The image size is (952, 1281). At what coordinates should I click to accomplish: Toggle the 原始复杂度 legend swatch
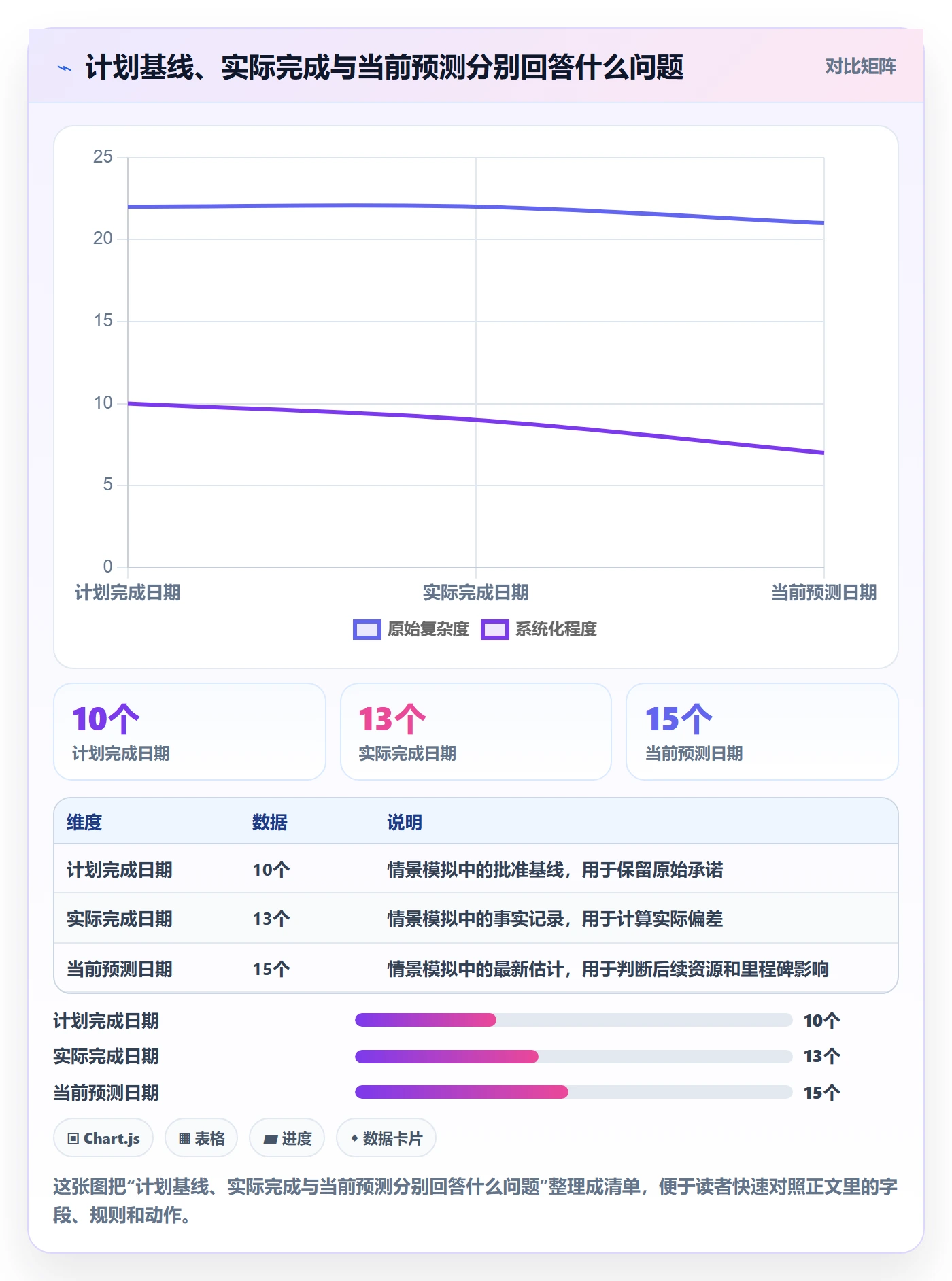(x=367, y=630)
